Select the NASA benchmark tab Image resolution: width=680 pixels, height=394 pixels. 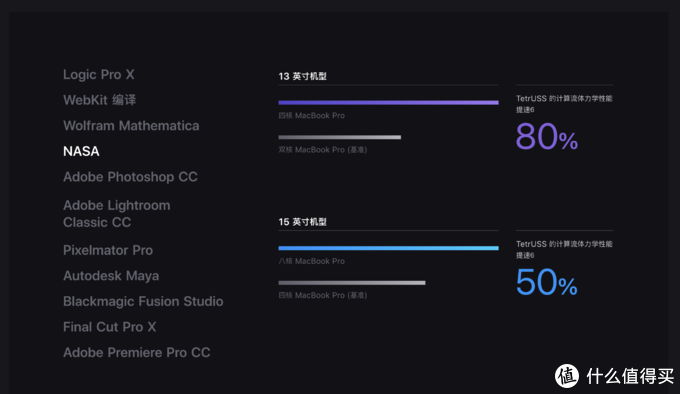(x=81, y=151)
